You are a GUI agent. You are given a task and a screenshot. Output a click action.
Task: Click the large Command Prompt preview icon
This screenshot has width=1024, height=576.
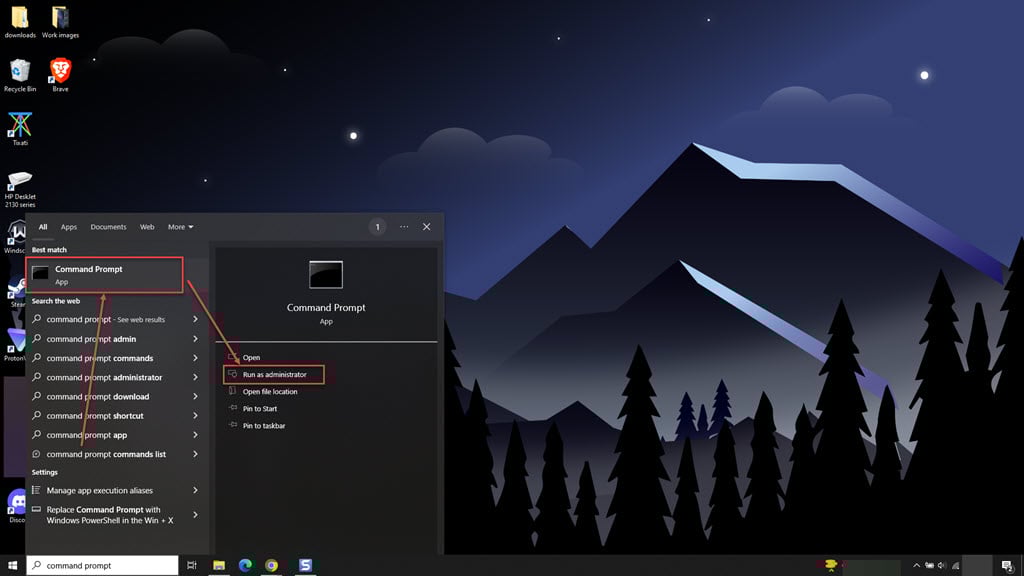pos(326,275)
